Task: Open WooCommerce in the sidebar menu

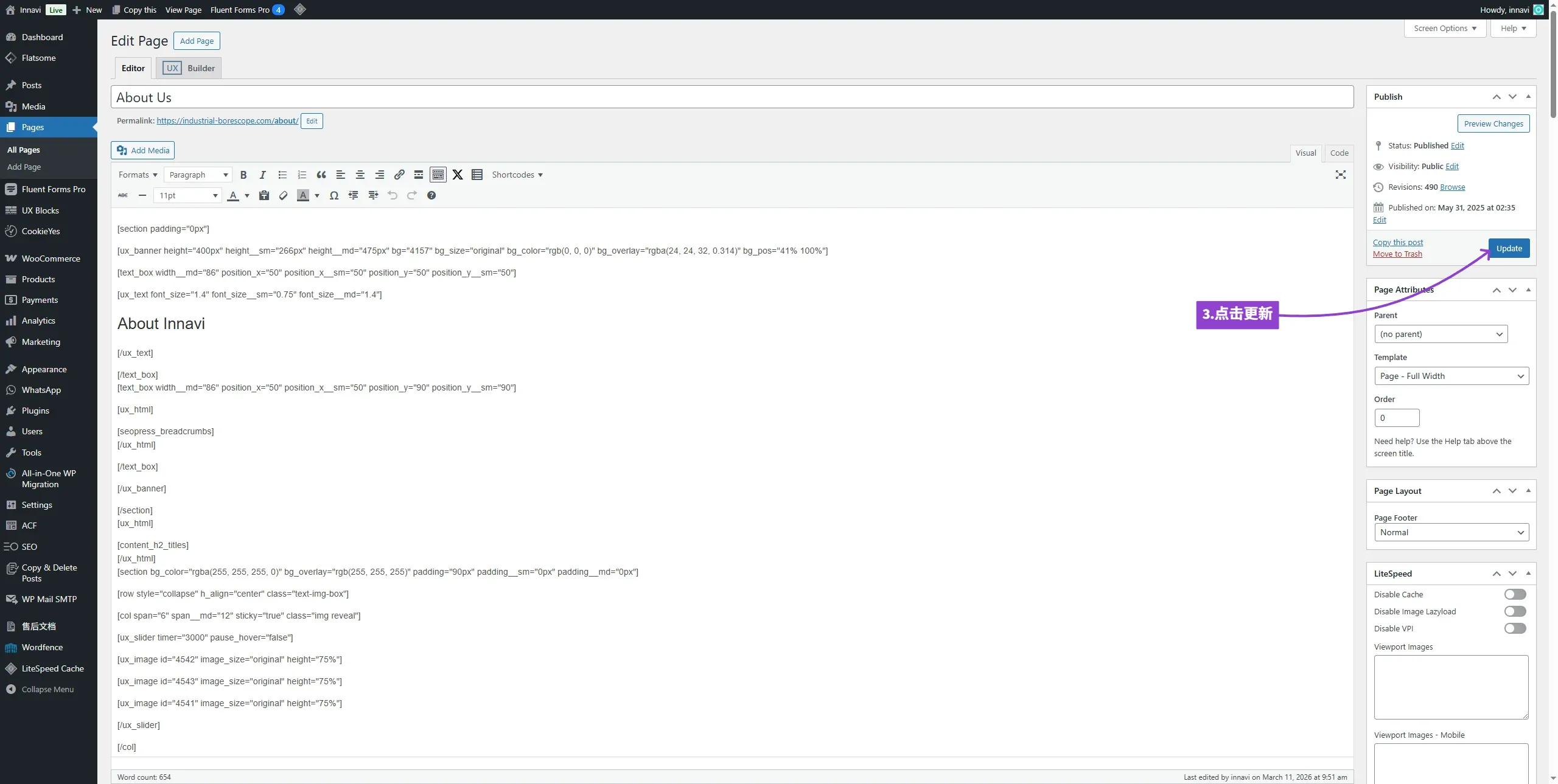Action: 51,258
